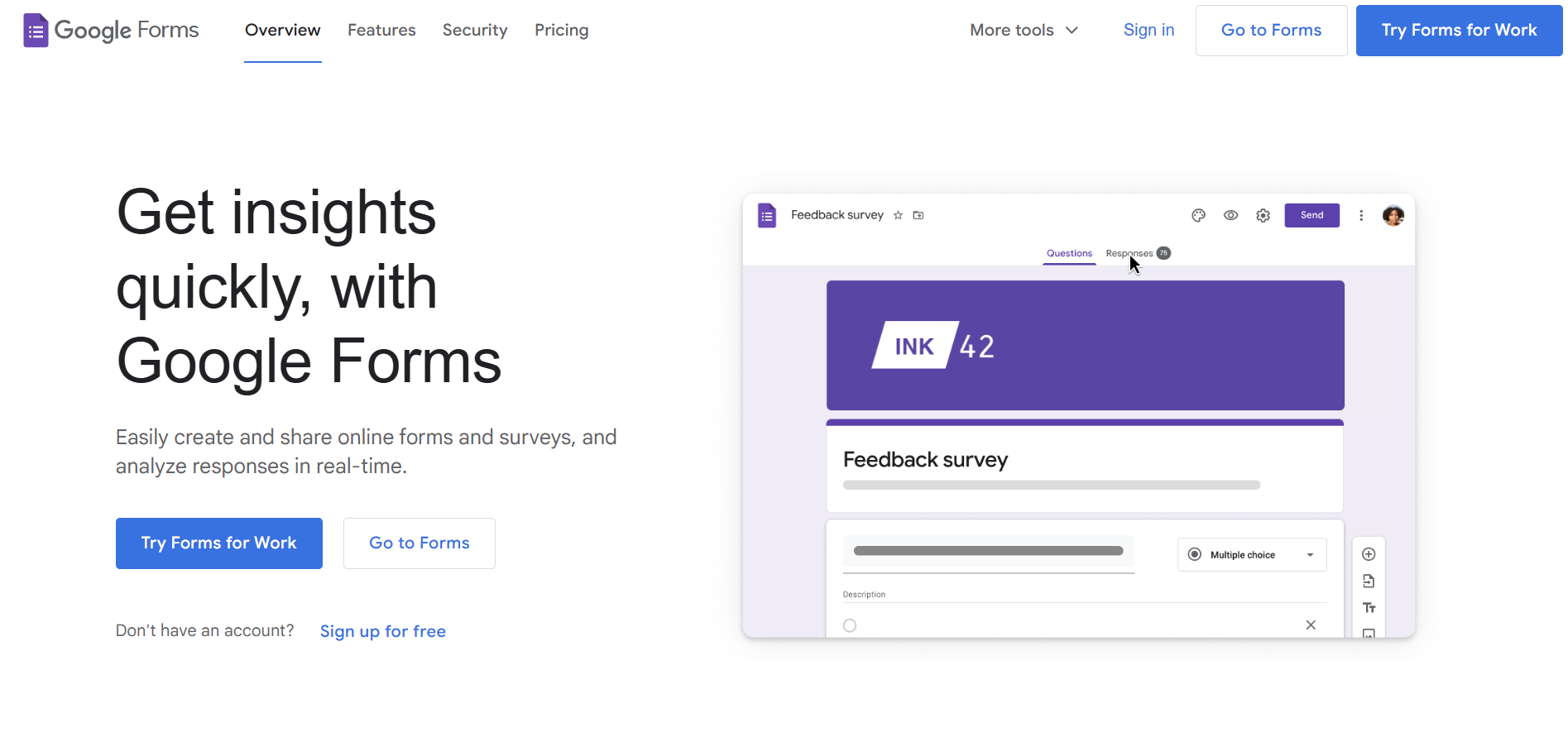
Task: Switch to the Responses tab
Action: click(x=1129, y=253)
